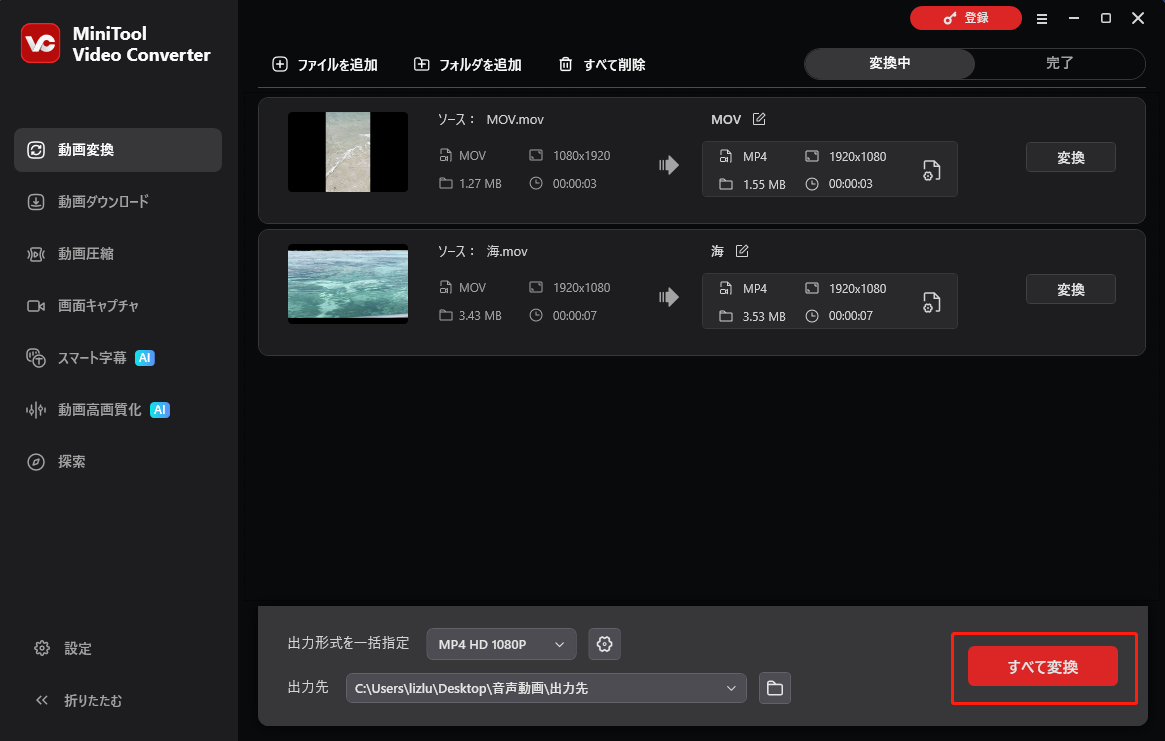Image resolution: width=1165 pixels, height=741 pixels.
Task: Click the source name 海.mov text
Action: coord(507,251)
